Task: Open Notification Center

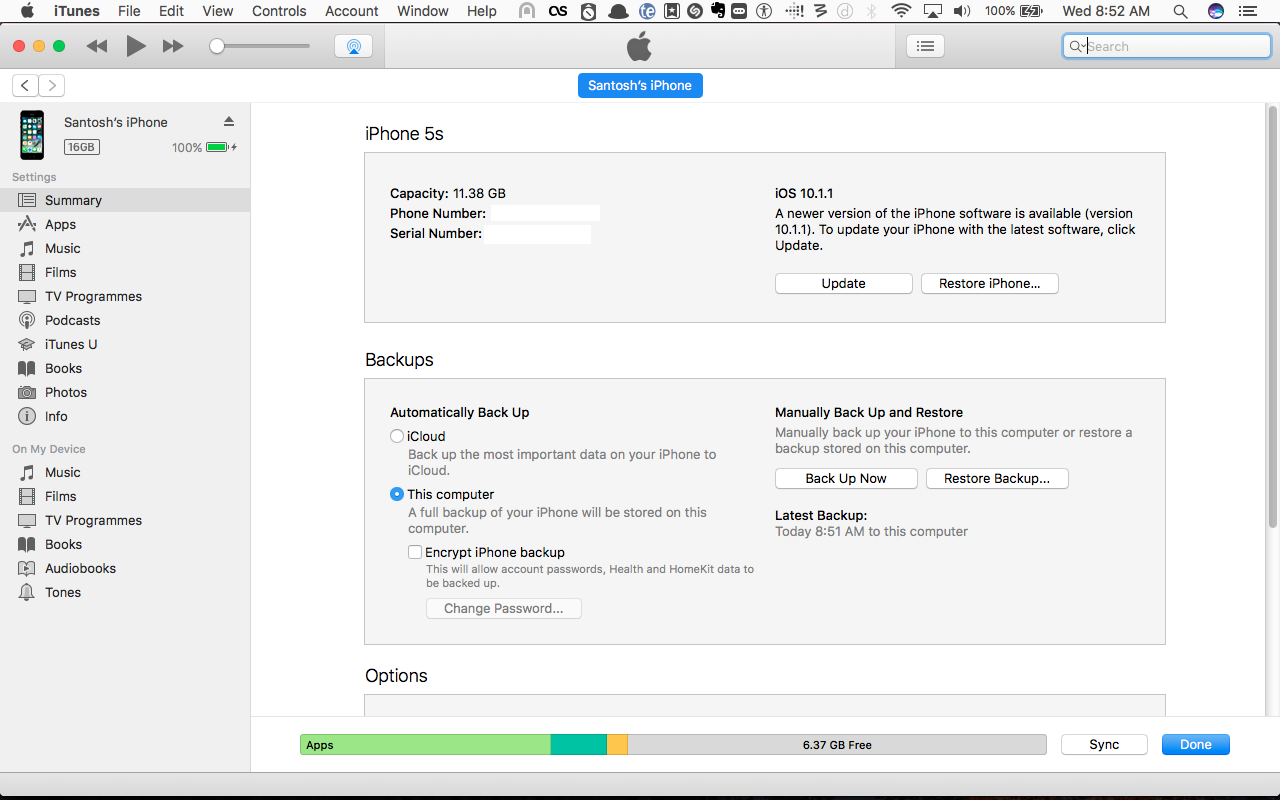Action: tap(1246, 11)
